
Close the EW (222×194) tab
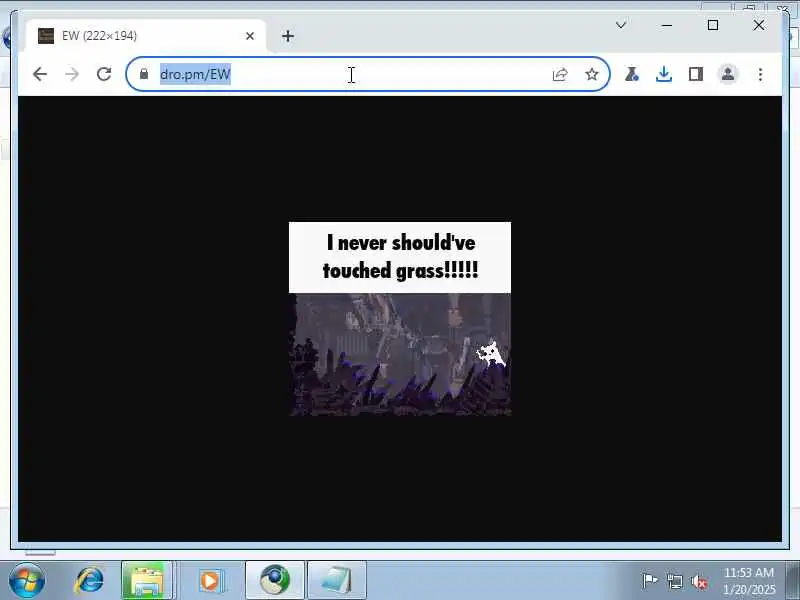point(250,36)
